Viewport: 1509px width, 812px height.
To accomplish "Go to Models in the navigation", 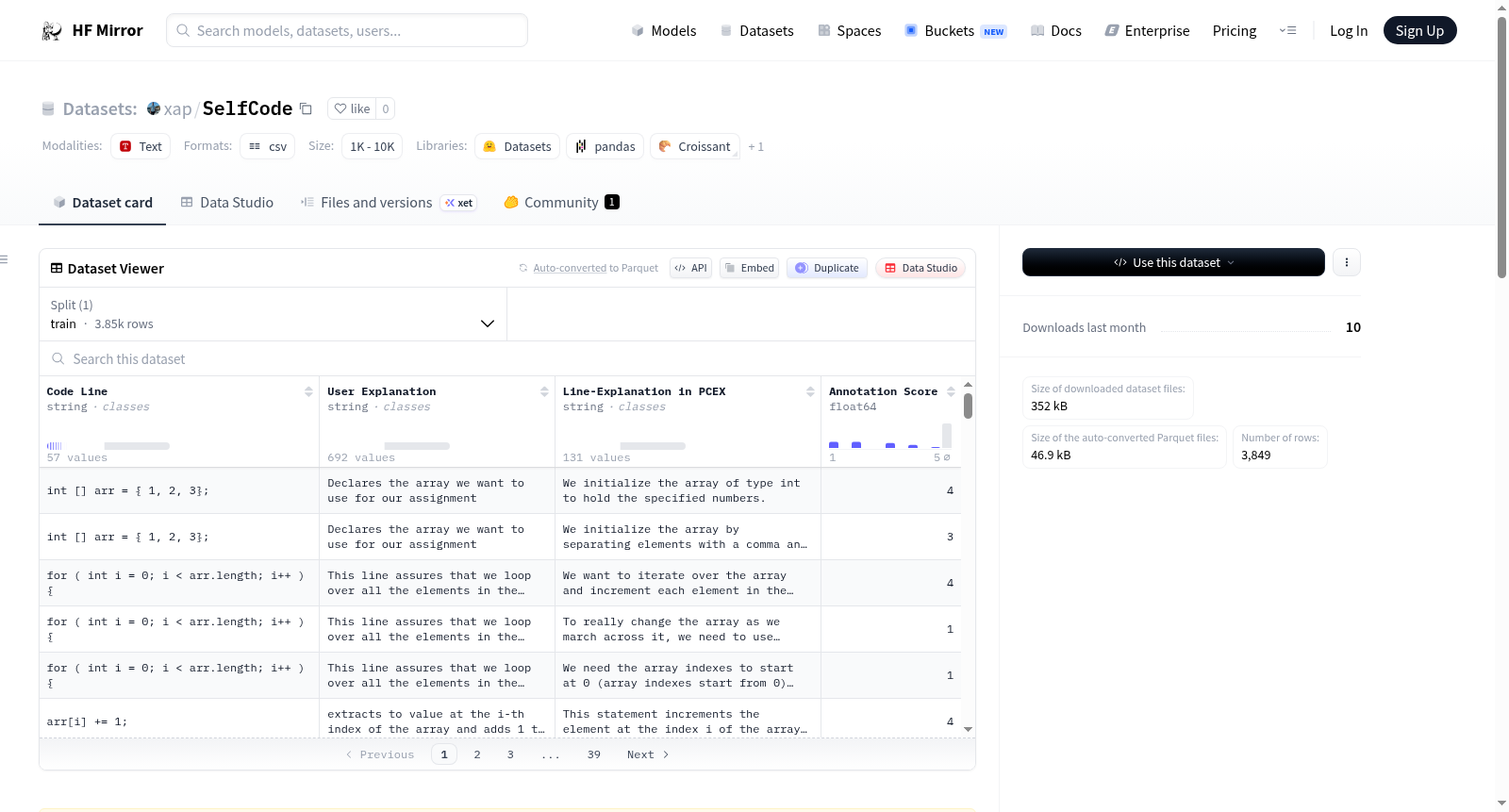I will pyautogui.click(x=664, y=31).
